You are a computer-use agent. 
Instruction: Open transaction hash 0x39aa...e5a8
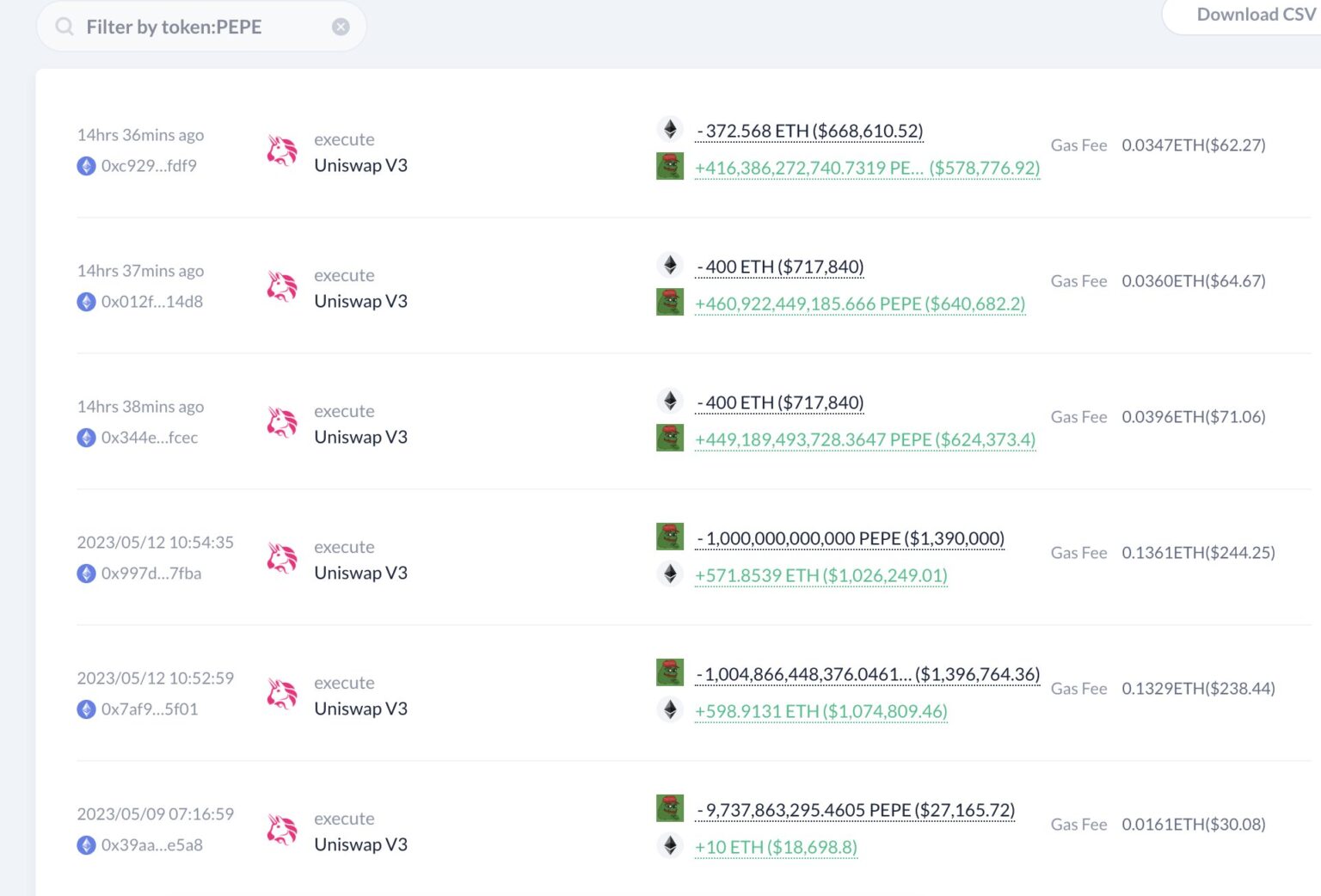point(151,845)
